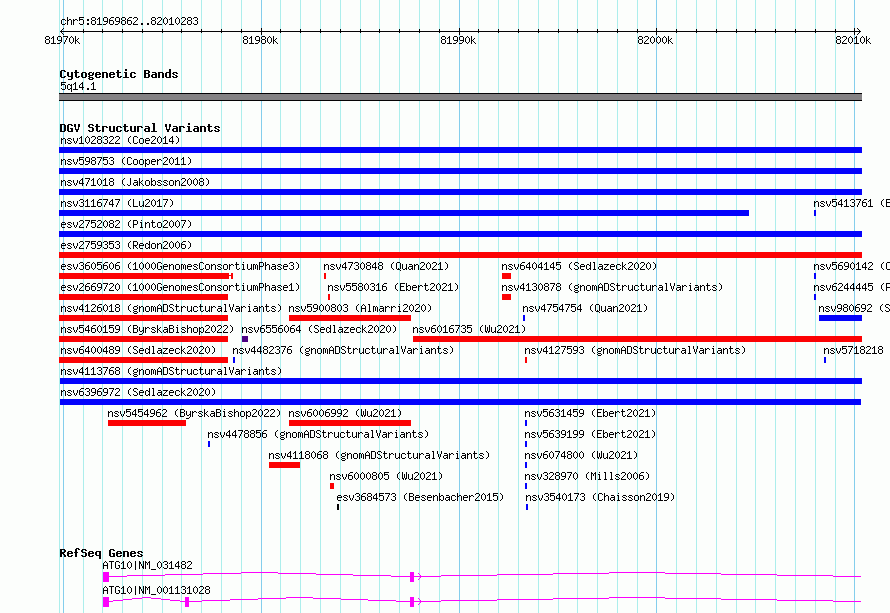Click the nsv1028322 (Coe2014) variant label
Screen dimensions: 890x613
pos(120,140)
